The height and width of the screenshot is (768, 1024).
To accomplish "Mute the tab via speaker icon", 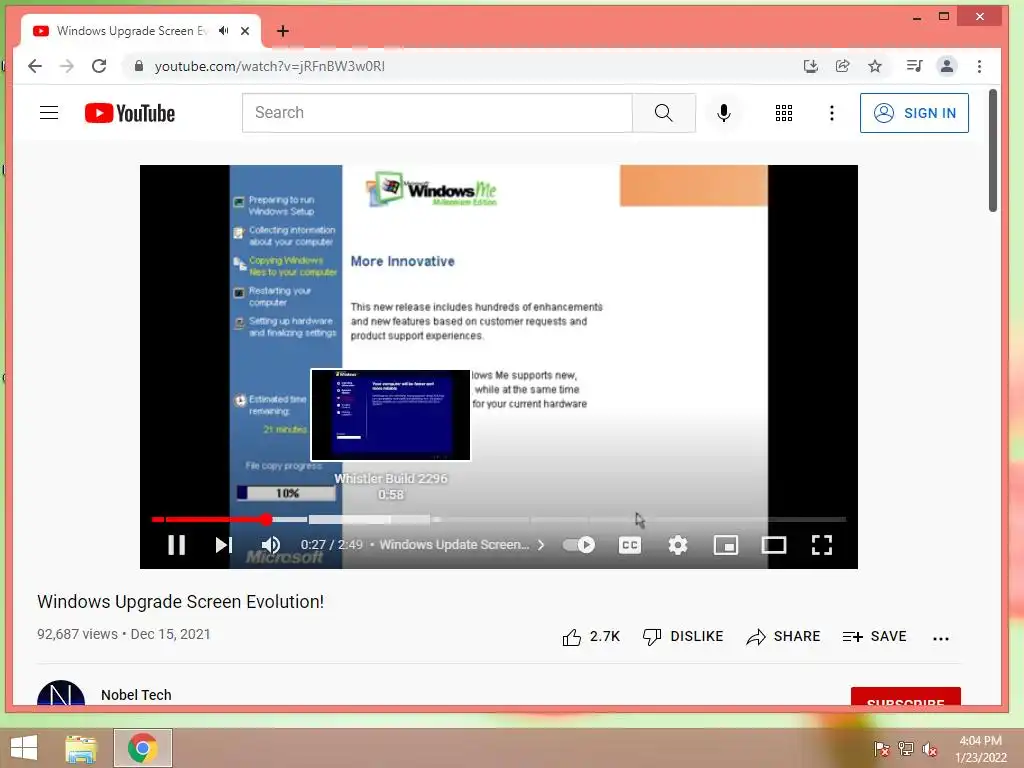I will point(223,31).
